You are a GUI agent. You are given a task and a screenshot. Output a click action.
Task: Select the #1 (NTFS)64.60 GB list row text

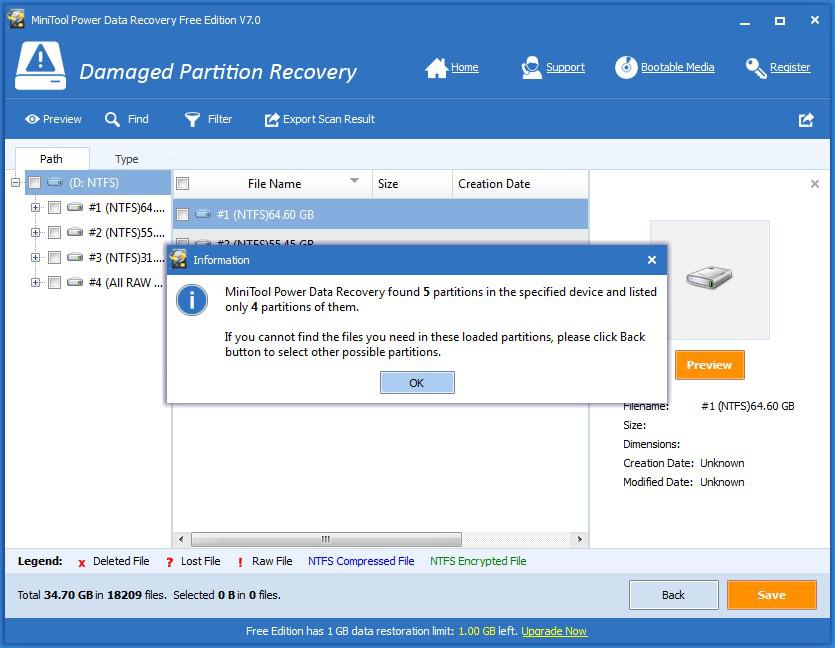[x=265, y=214]
